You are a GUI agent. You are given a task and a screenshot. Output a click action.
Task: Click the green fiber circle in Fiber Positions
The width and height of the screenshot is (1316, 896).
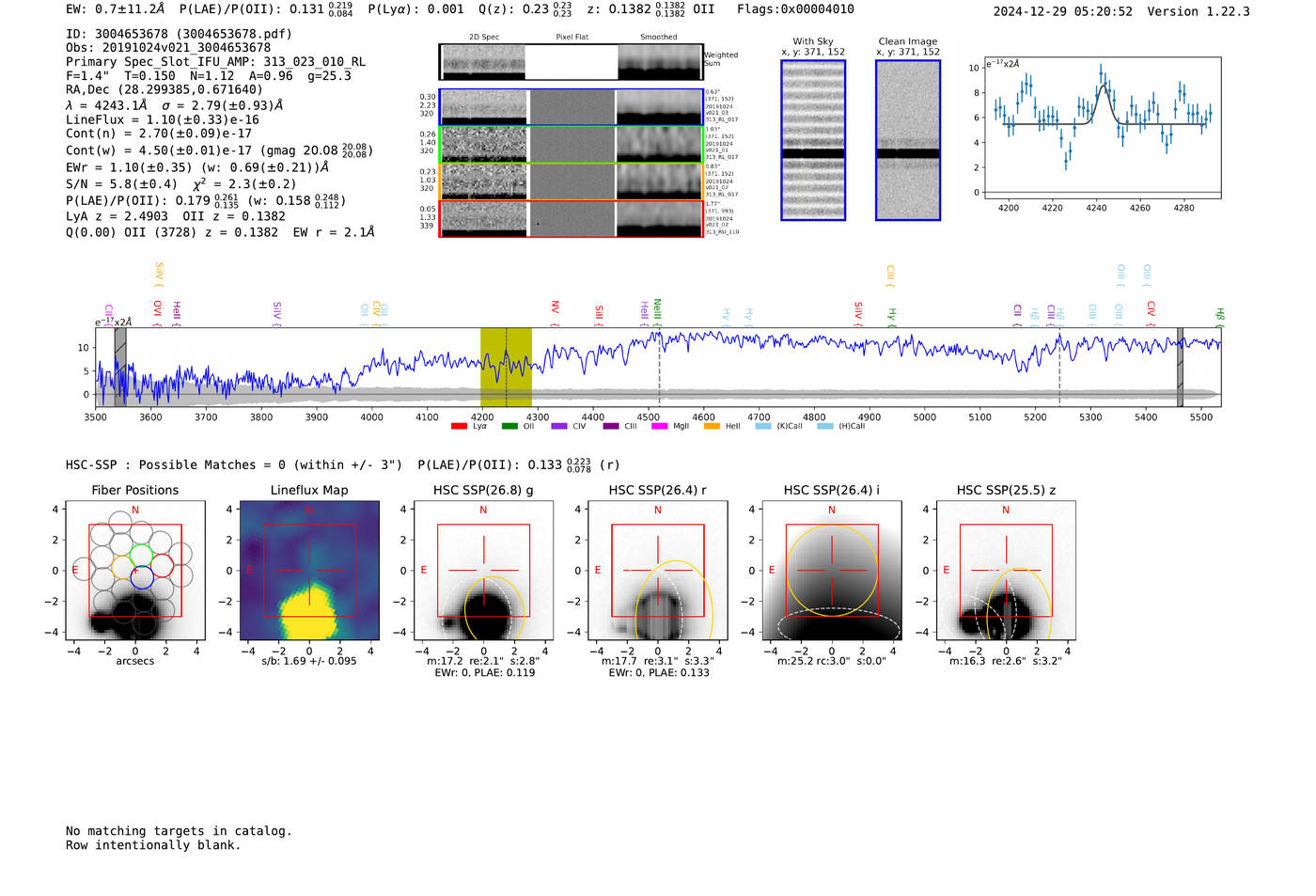click(x=141, y=554)
